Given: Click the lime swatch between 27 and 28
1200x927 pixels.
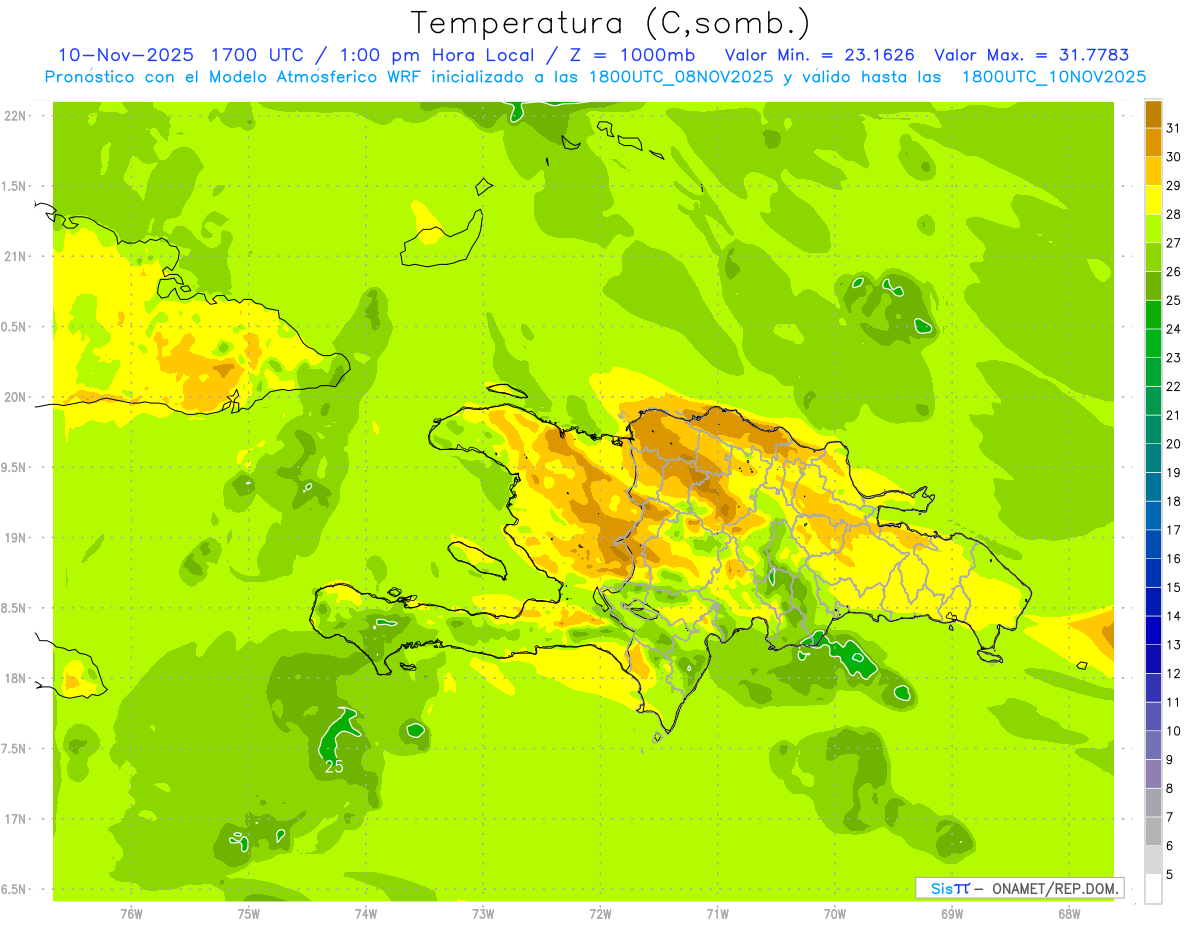Looking at the screenshot, I should pyautogui.click(x=1153, y=228).
